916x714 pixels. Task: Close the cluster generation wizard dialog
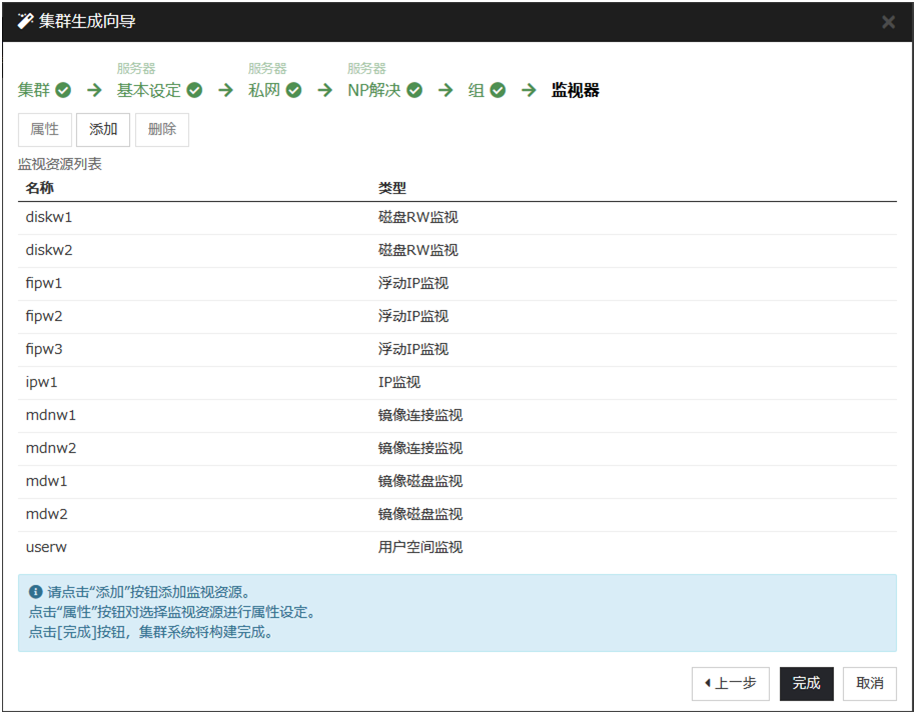click(x=888, y=22)
